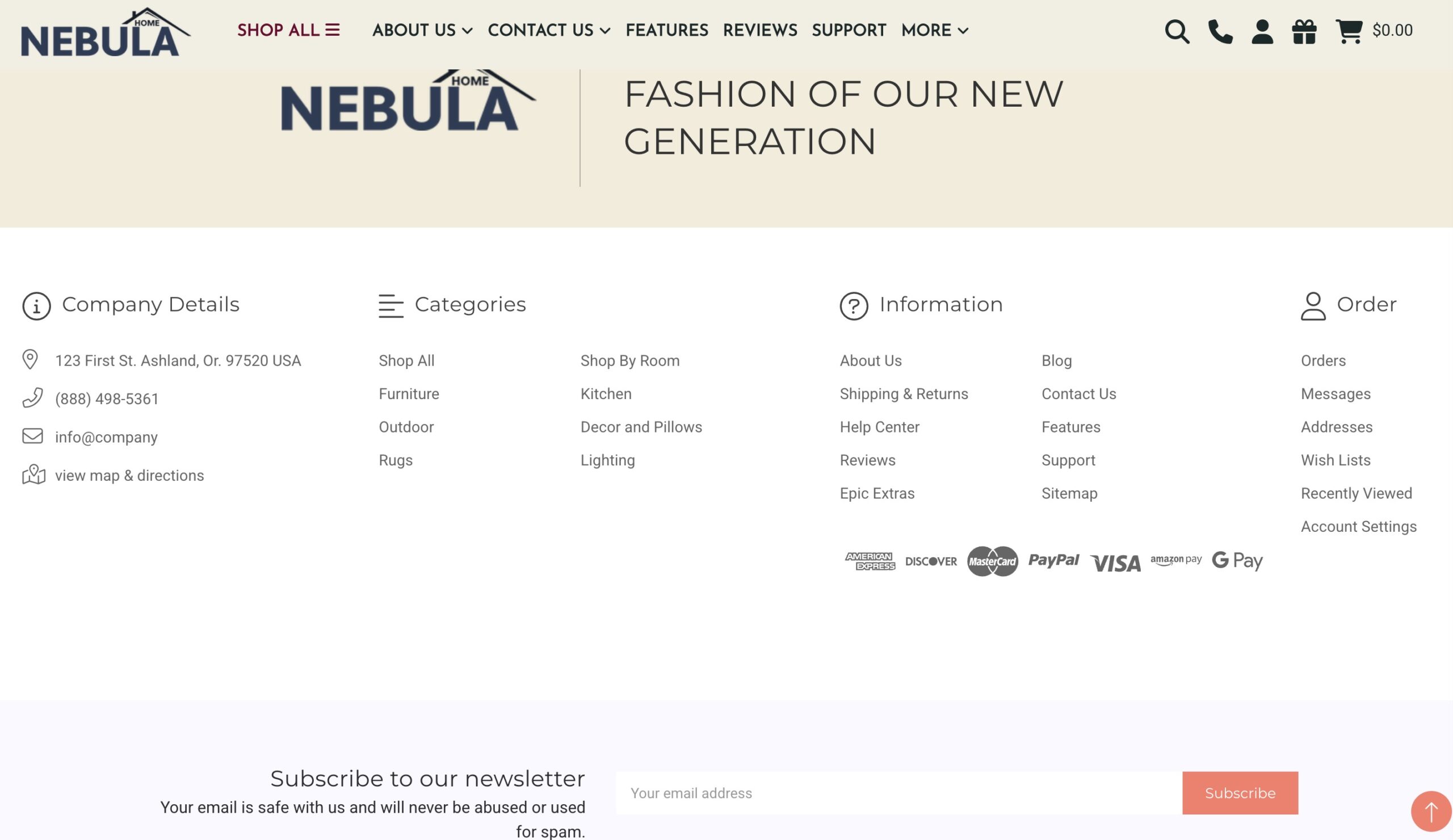Click the scroll-to-top arrow button

pyautogui.click(x=1430, y=811)
